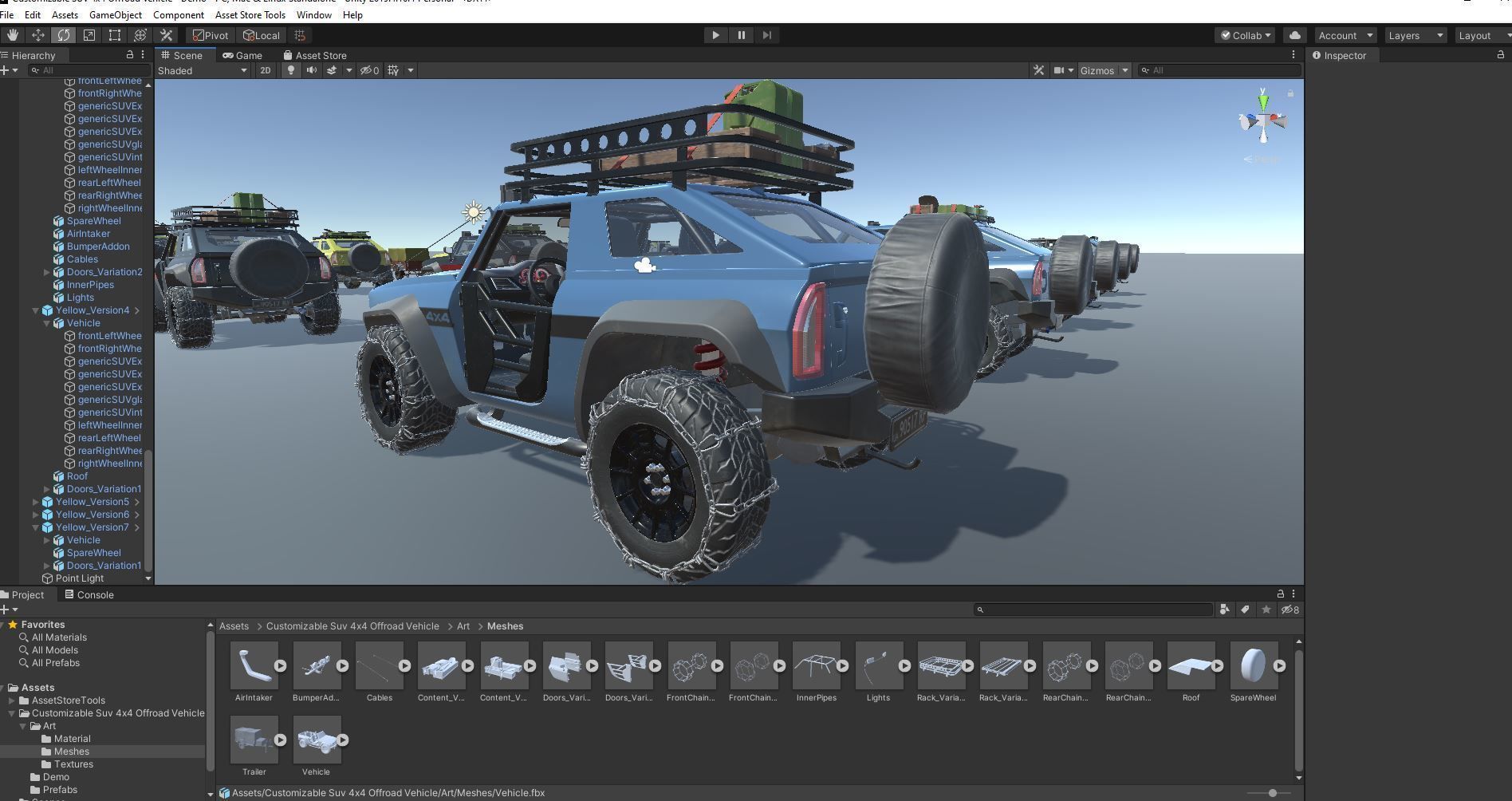Open the Account dropdown

pyautogui.click(x=1345, y=35)
